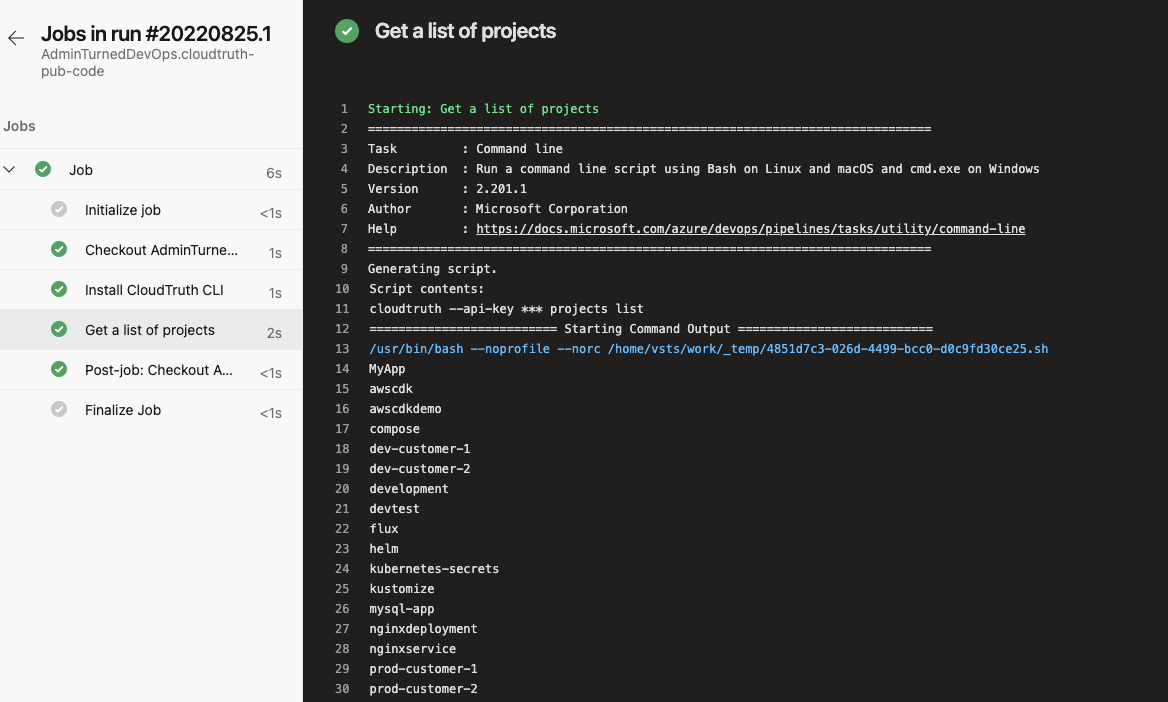The height and width of the screenshot is (702, 1168).
Task: Click the gray status icon for Finalize Job
Action: coord(59,409)
